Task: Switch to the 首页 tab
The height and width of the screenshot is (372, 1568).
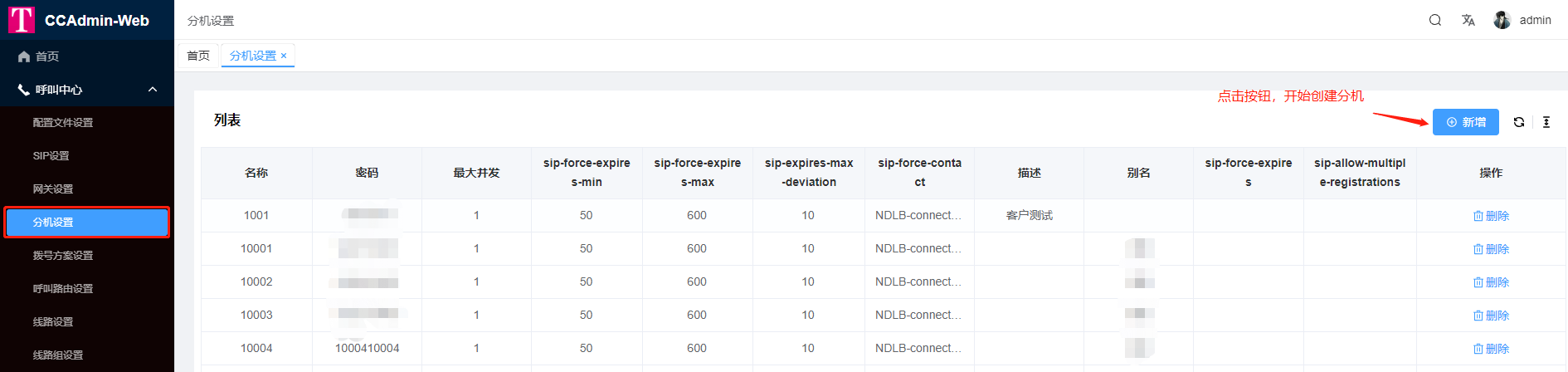Action: tap(198, 56)
